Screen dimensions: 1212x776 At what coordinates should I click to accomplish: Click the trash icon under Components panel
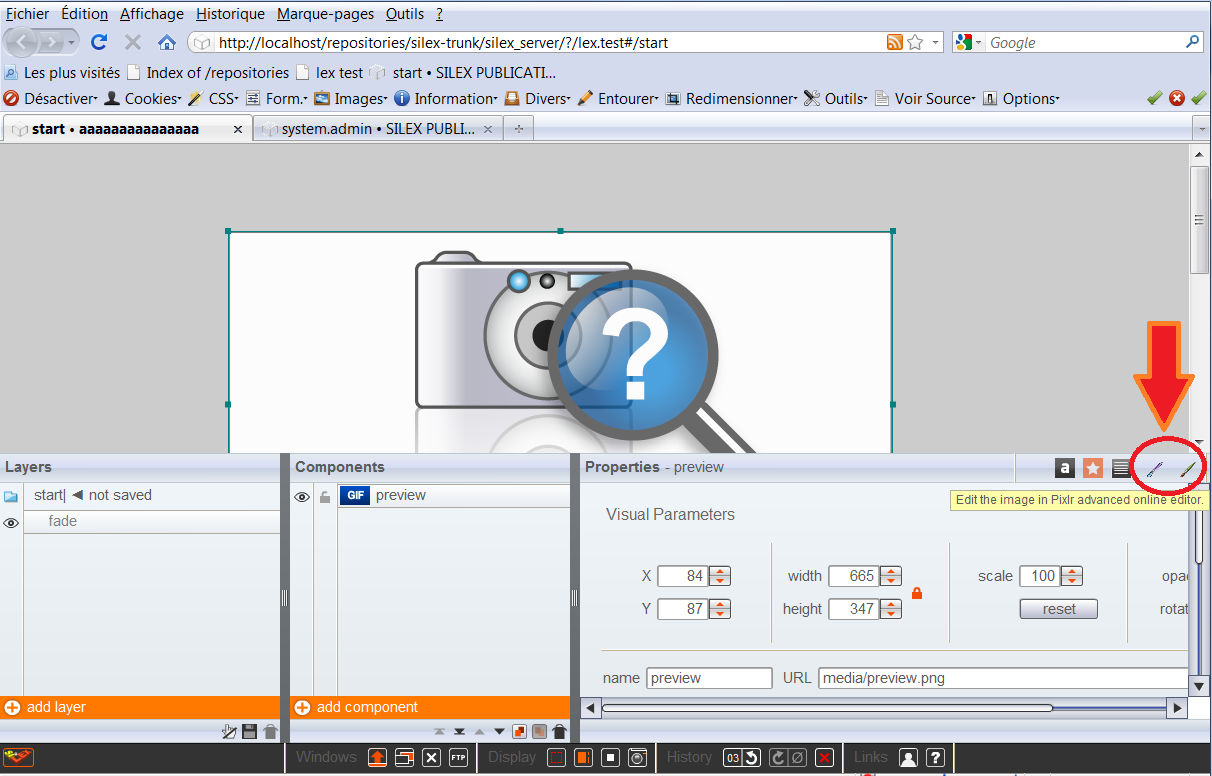pyautogui.click(x=560, y=732)
